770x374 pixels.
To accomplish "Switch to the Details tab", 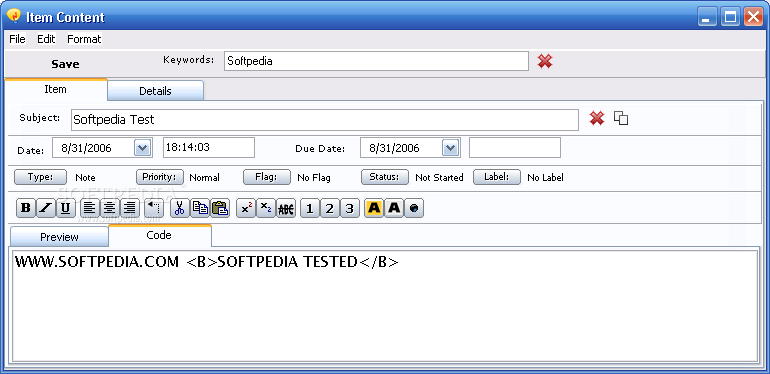I will click(155, 91).
